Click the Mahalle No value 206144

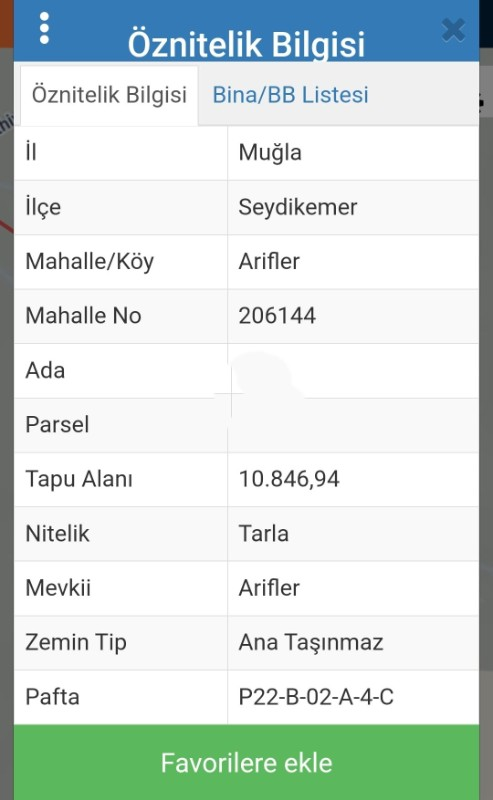click(277, 316)
